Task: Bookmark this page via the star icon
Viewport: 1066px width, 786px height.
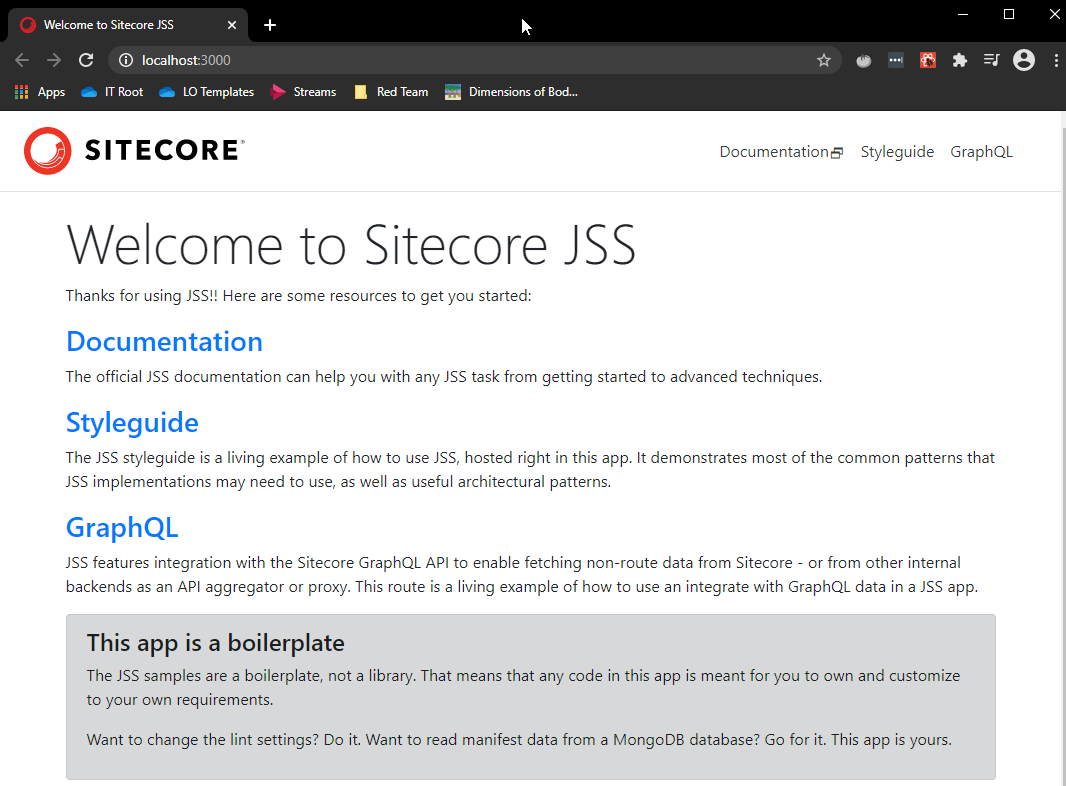Action: pos(824,60)
